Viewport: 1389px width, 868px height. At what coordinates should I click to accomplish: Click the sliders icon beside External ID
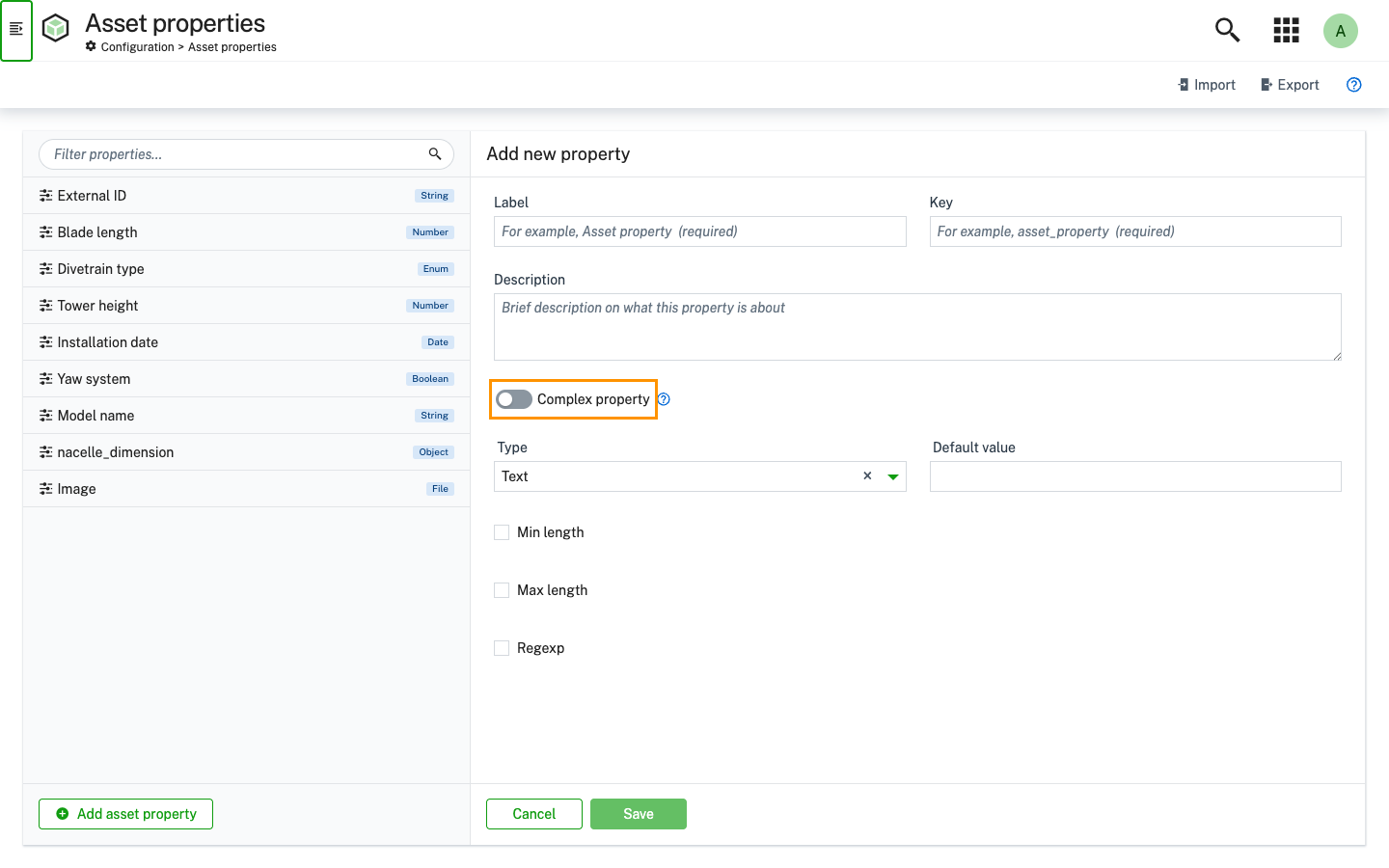click(45, 195)
